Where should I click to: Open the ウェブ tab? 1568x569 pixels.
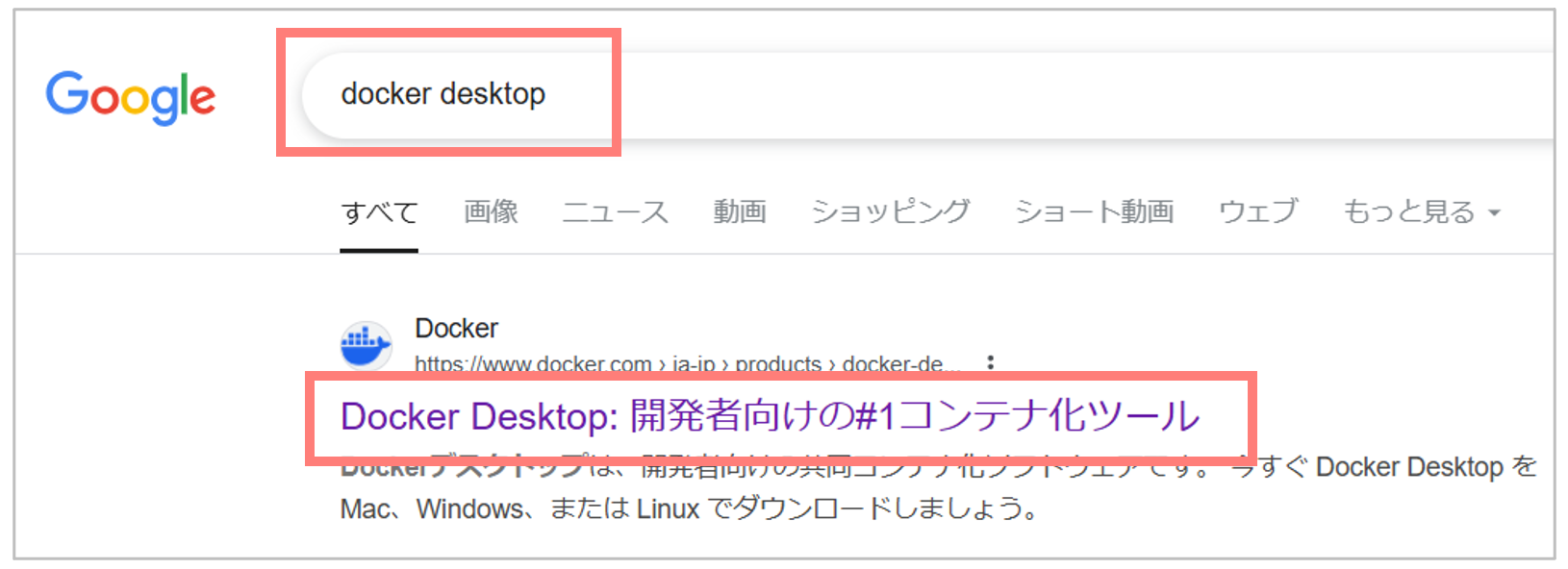1258,211
